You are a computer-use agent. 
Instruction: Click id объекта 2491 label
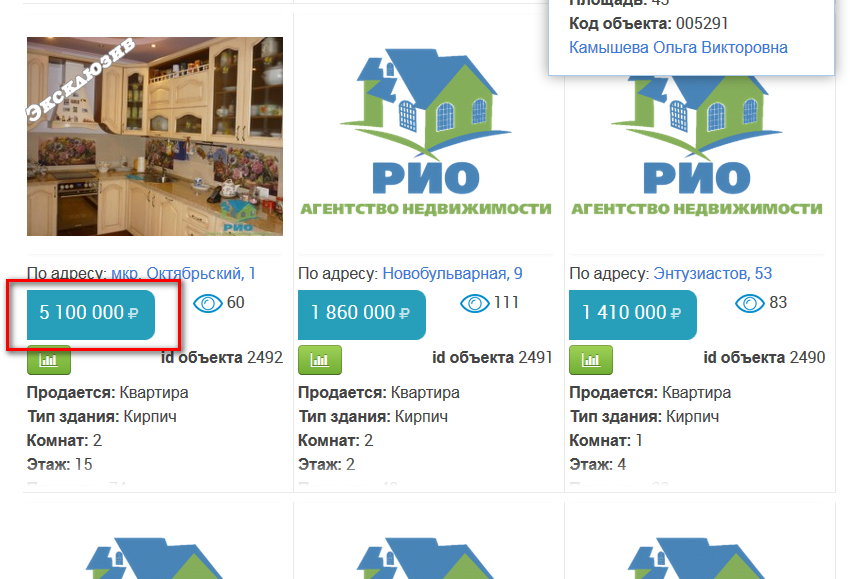click(x=492, y=357)
